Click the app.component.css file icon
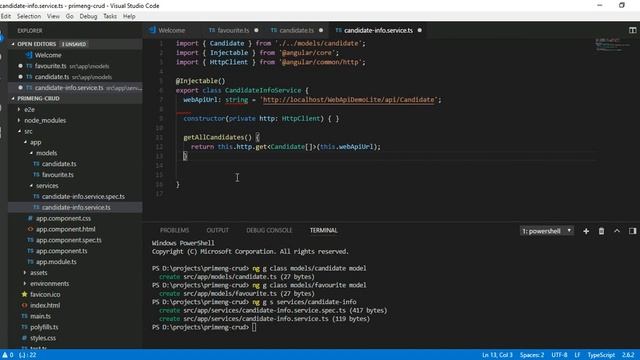 (30, 218)
